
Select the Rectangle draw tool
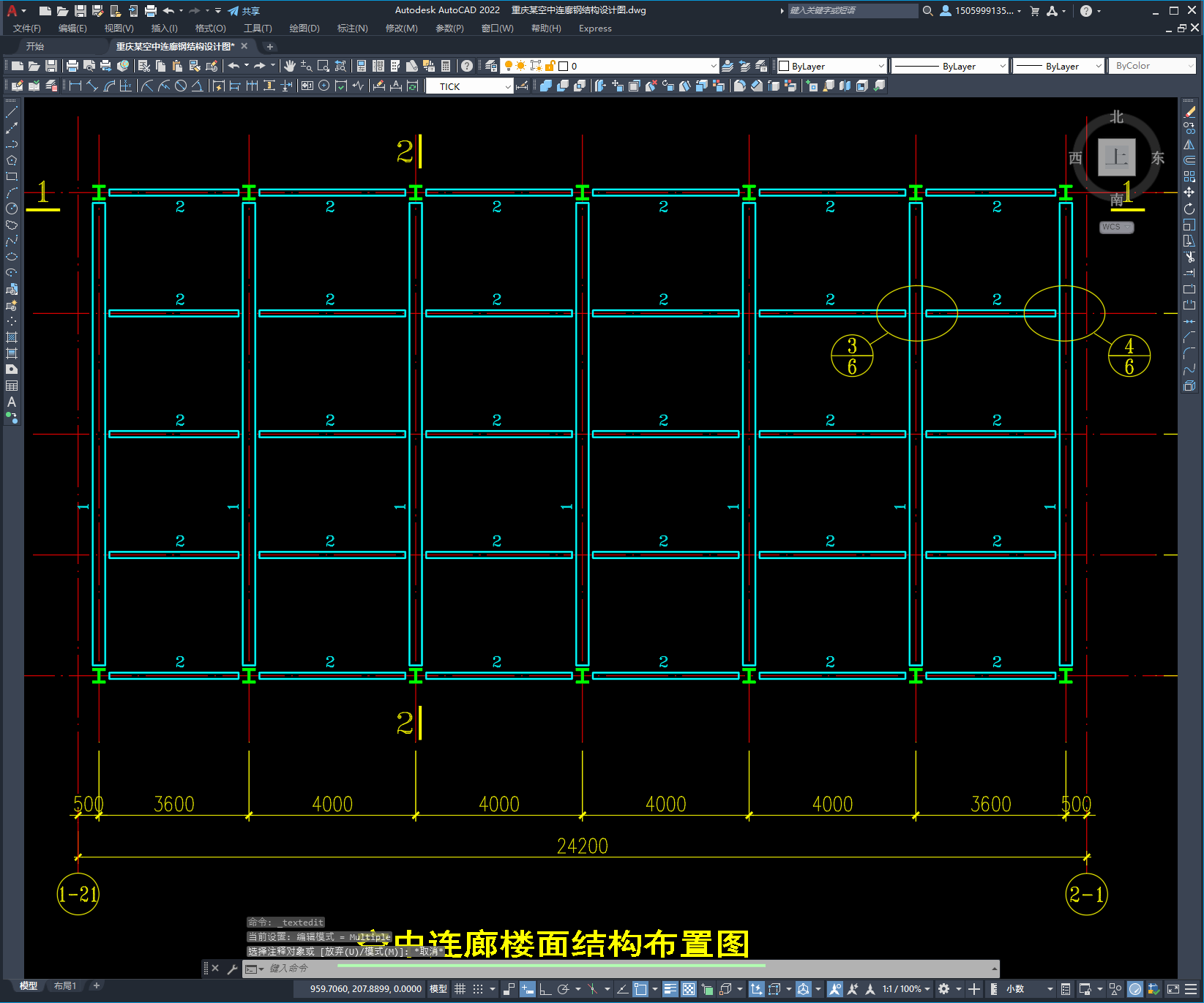(x=12, y=176)
